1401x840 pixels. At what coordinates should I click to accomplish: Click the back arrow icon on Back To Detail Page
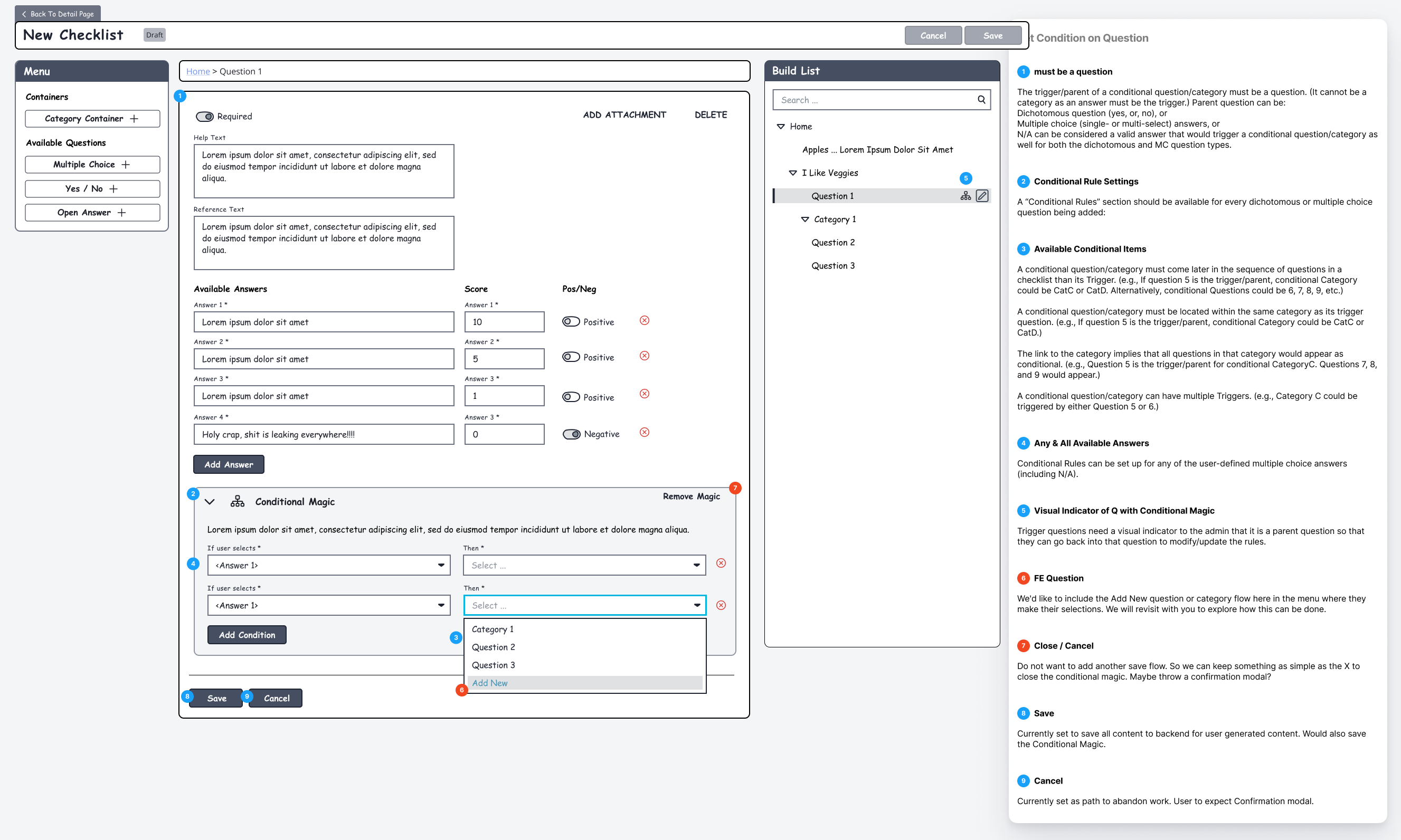24,14
